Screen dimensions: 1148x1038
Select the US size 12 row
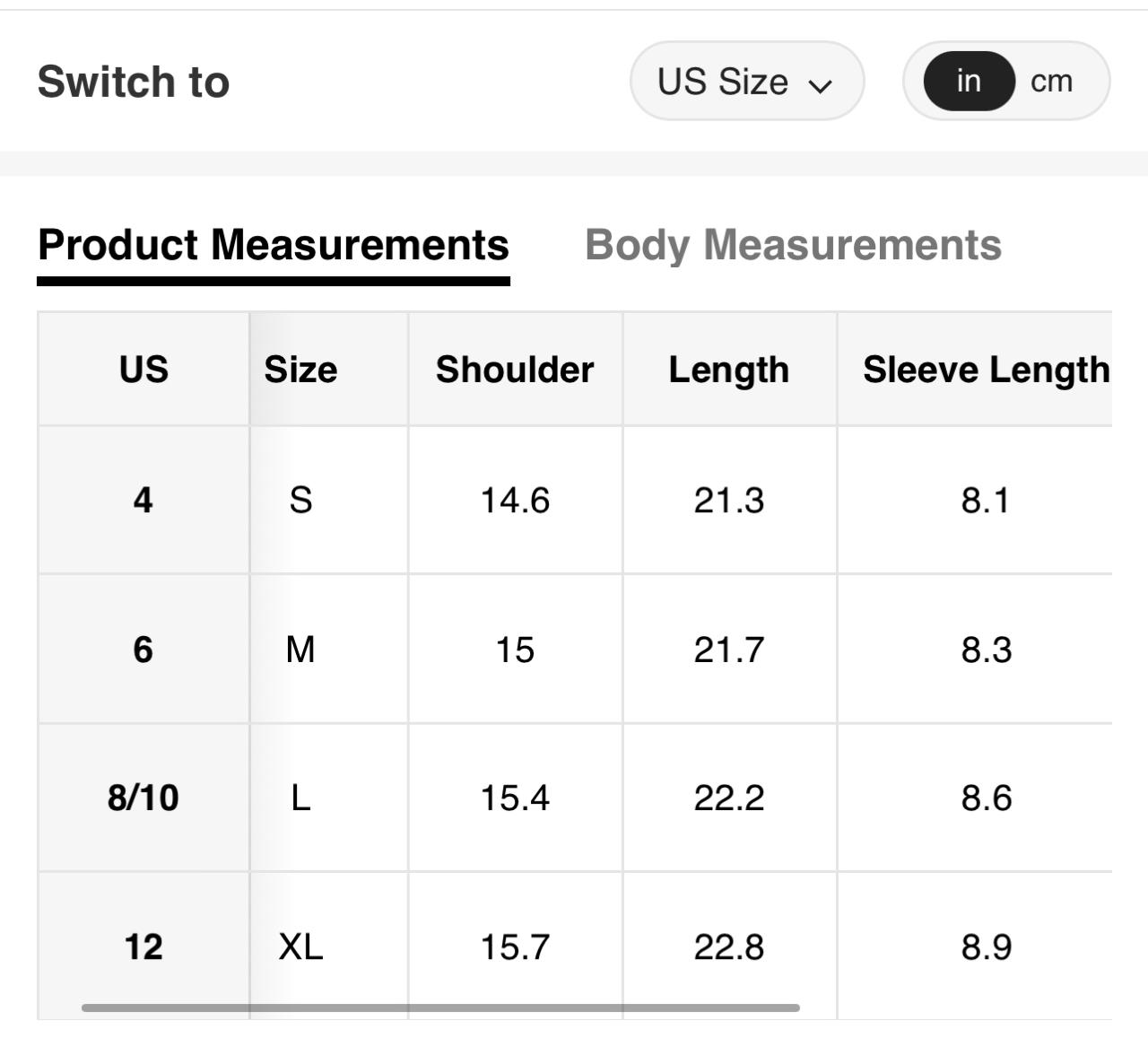[143, 946]
